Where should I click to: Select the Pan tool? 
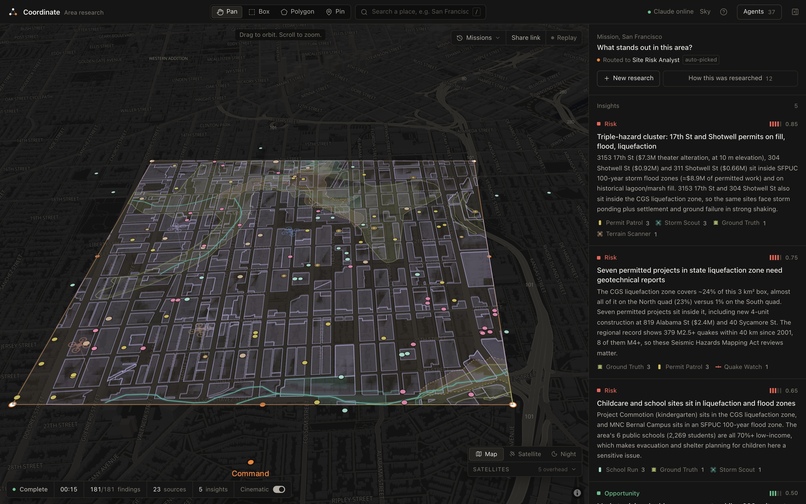[227, 11]
